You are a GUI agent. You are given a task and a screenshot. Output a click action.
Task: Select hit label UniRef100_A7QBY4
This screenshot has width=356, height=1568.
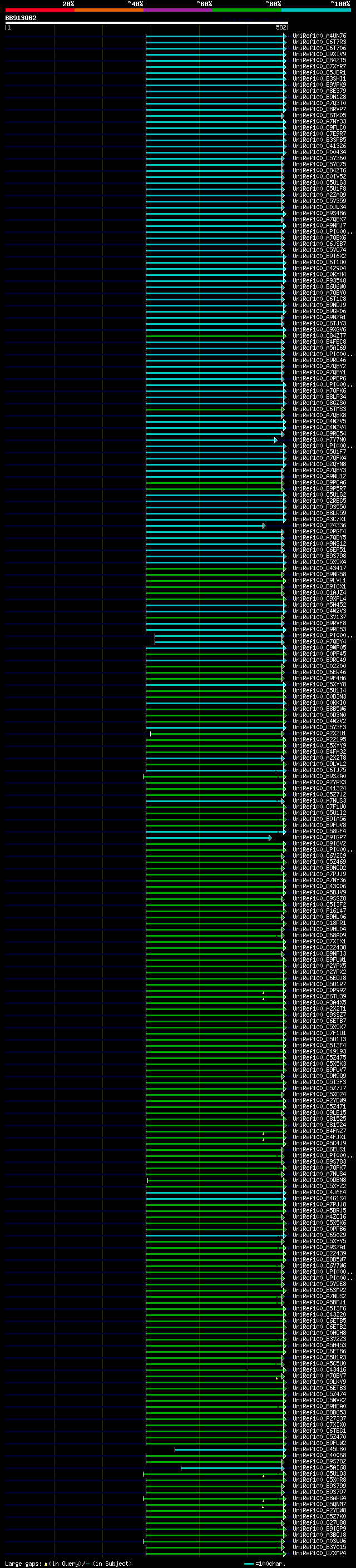[x=319, y=641]
